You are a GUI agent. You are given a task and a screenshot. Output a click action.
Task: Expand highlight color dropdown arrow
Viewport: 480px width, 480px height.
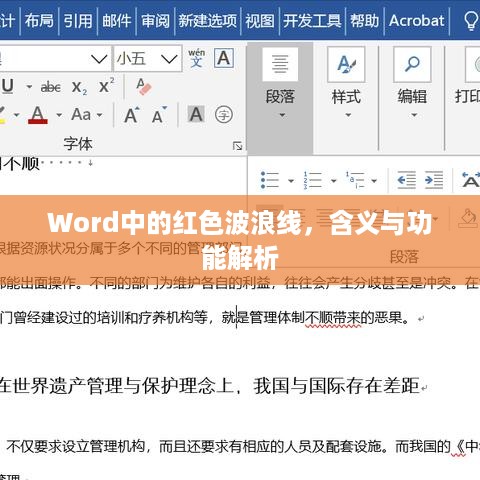[16, 115]
